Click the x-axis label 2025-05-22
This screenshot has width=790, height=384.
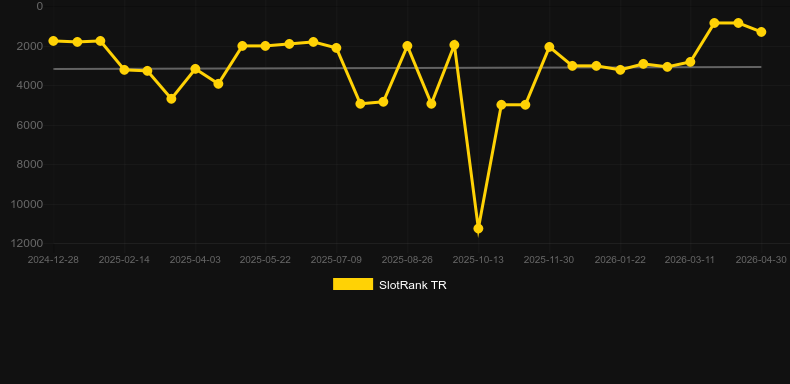[265, 260]
